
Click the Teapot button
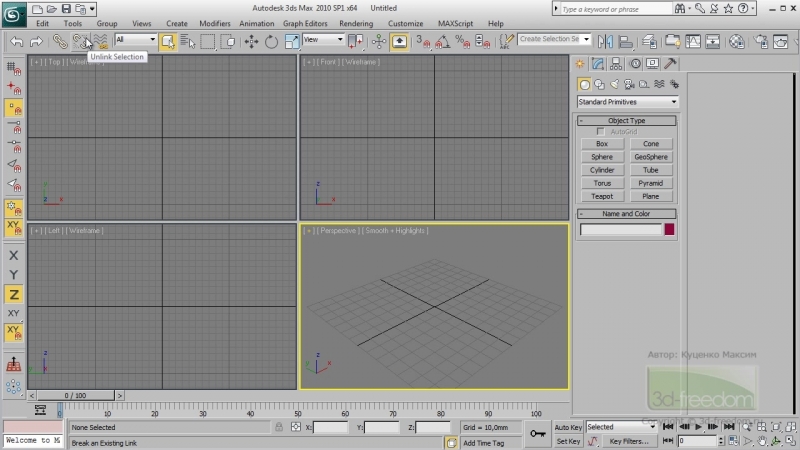[602, 196]
